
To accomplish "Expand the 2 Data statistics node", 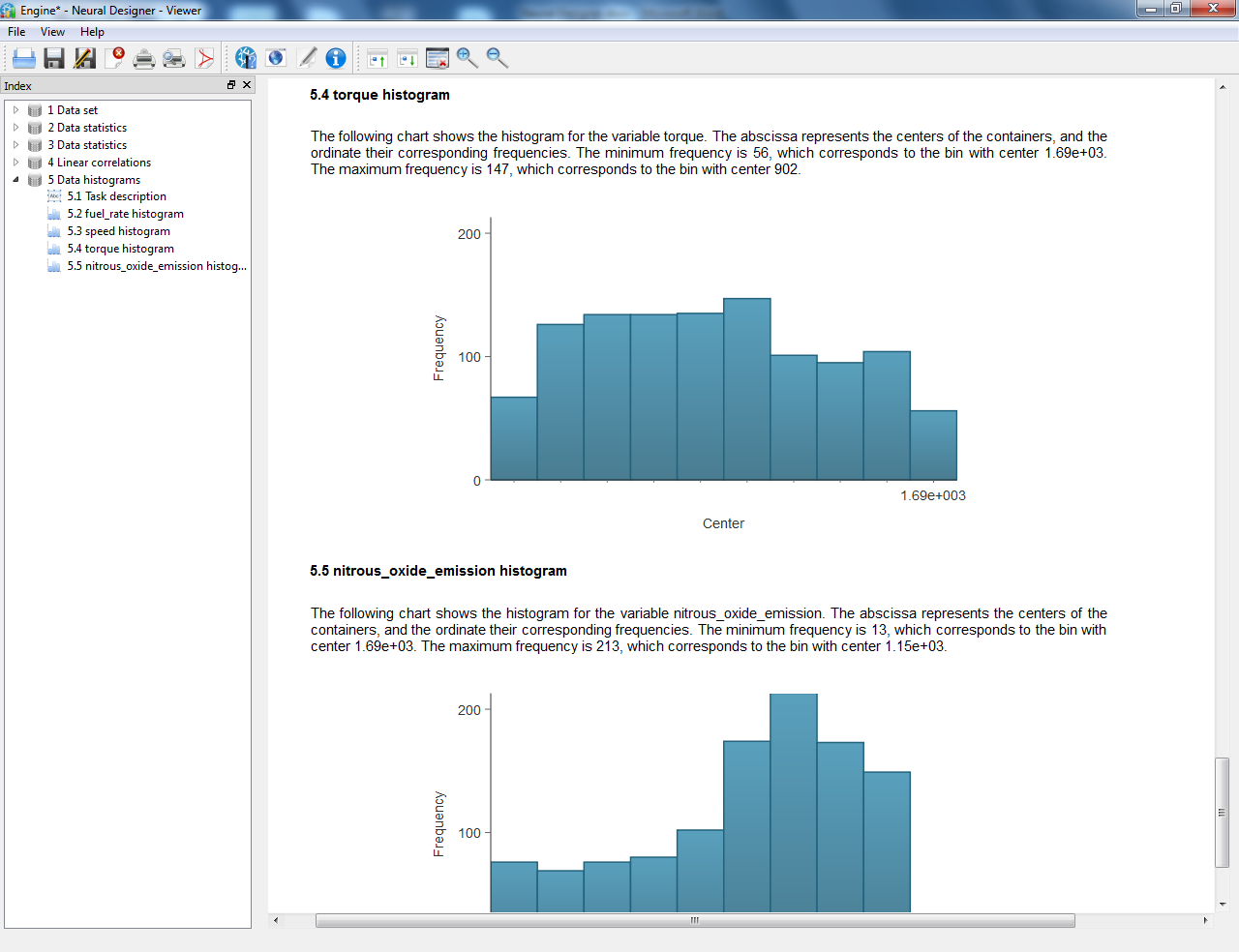I will (15, 128).
